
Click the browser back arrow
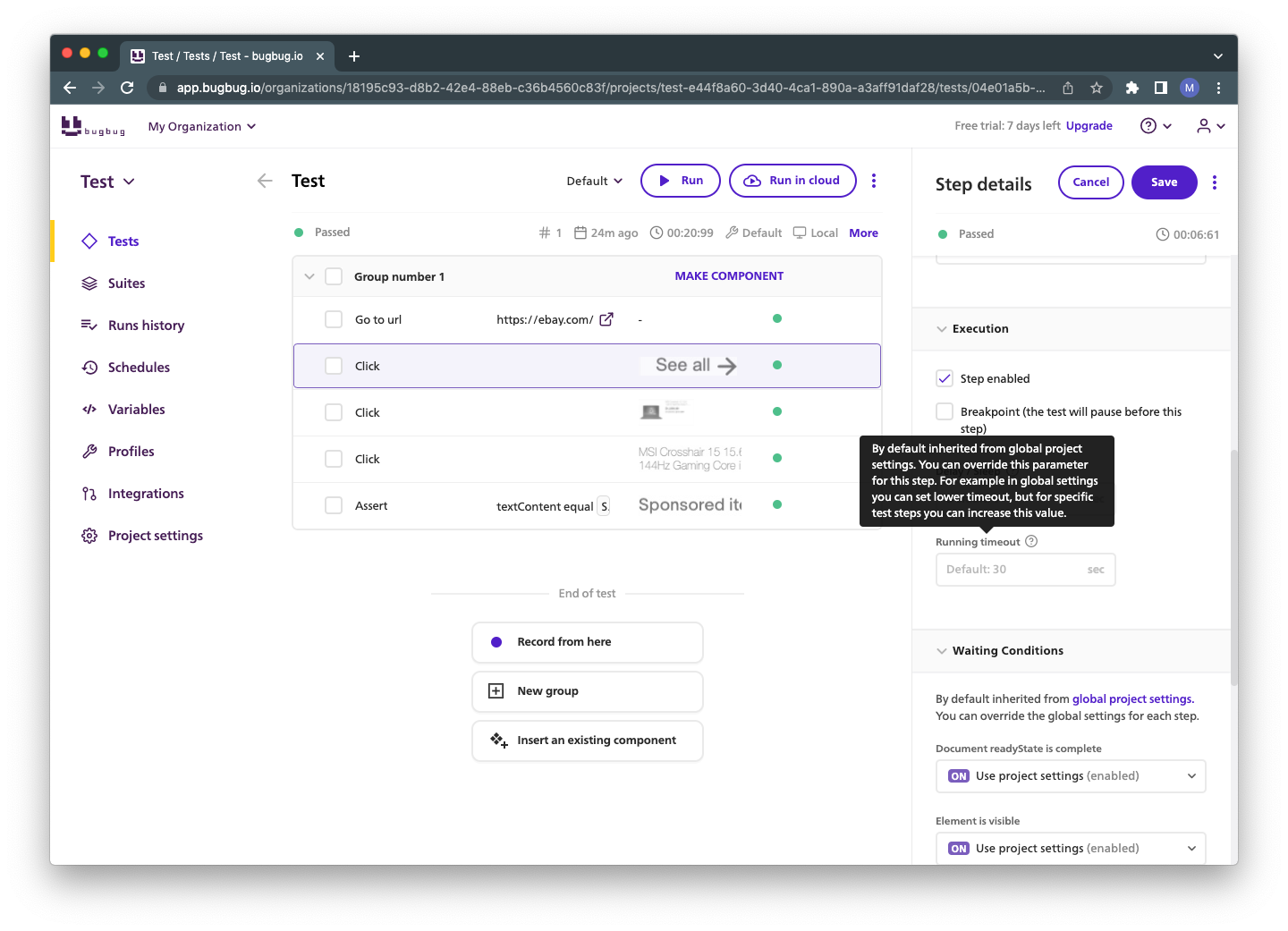coord(70,88)
